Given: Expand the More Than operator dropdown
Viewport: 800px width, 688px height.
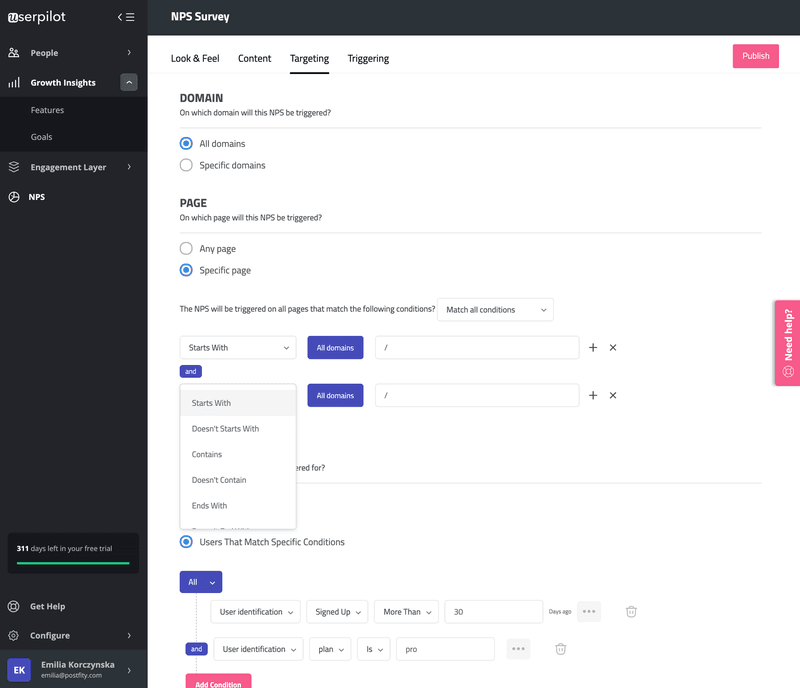Looking at the screenshot, I should 406,611.
